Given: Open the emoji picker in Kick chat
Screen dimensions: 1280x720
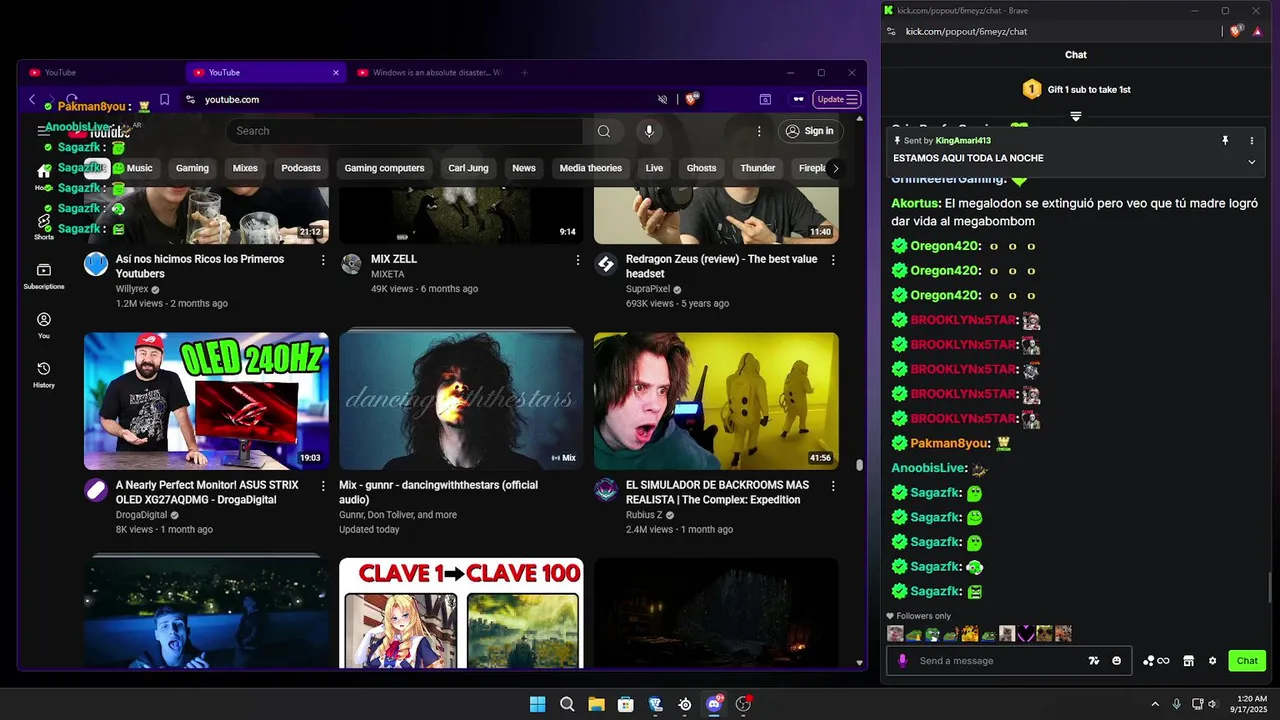Looking at the screenshot, I should 1117,660.
